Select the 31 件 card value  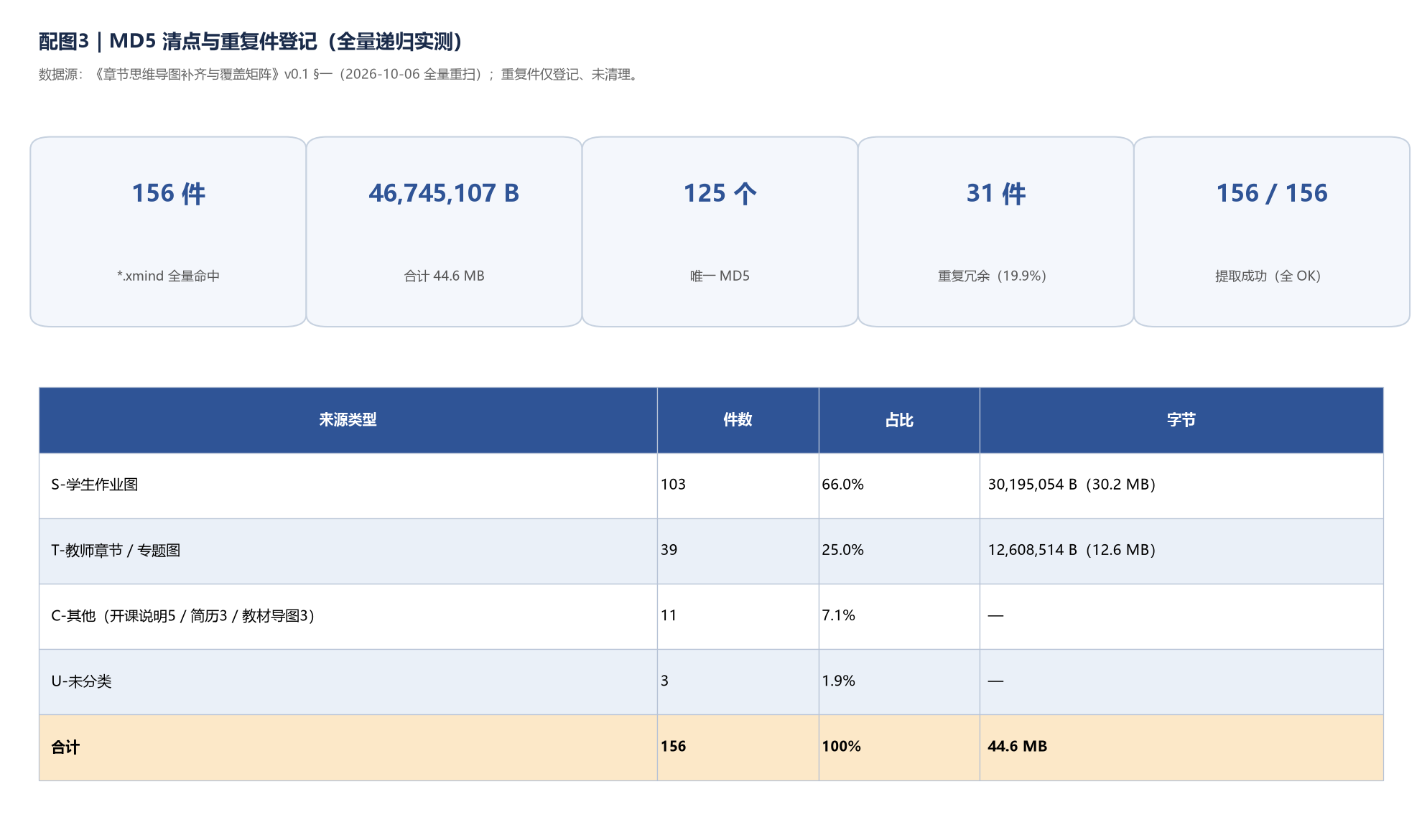coord(995,193)
